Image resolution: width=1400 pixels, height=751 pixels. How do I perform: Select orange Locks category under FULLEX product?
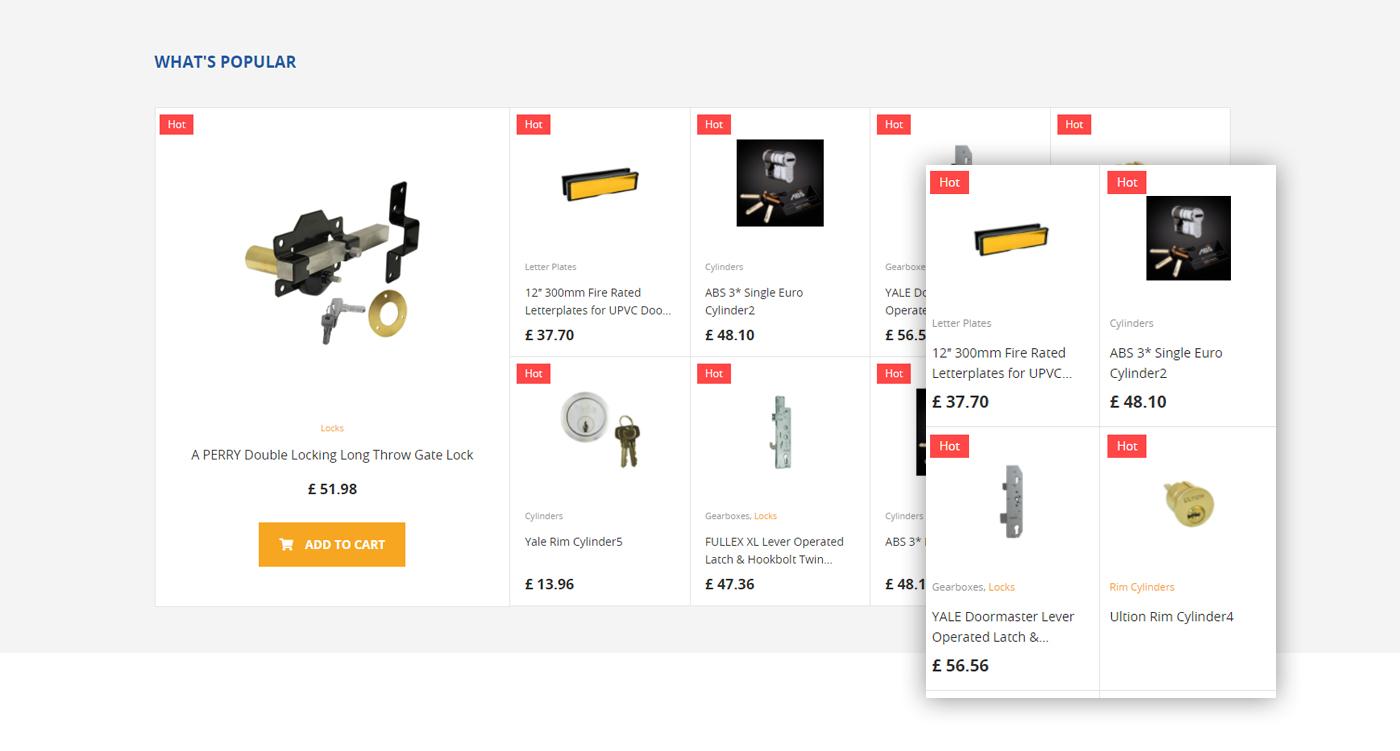765,516
